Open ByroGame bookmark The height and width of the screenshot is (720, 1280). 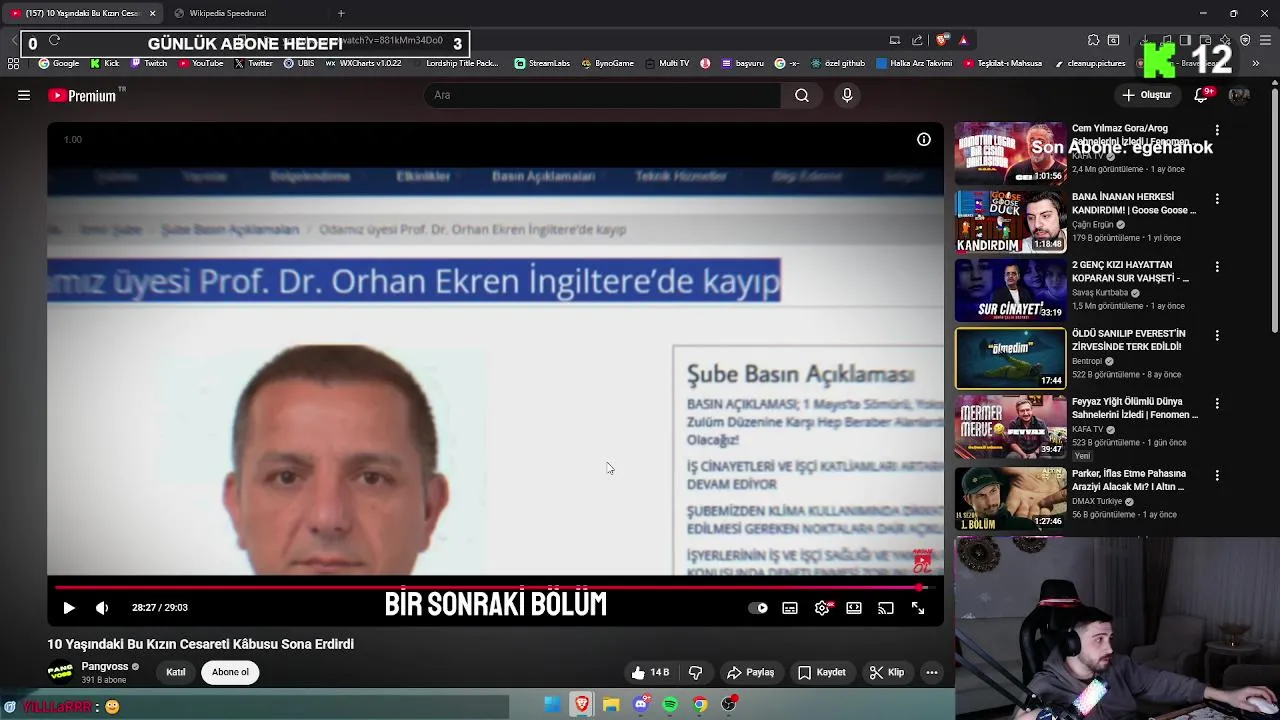pos(607,63)
